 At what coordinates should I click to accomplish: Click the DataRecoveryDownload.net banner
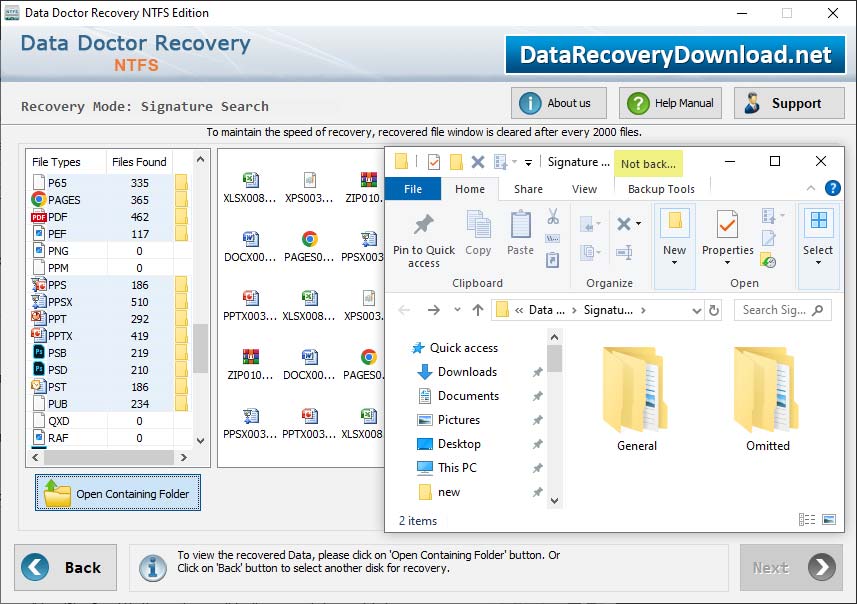675,55
